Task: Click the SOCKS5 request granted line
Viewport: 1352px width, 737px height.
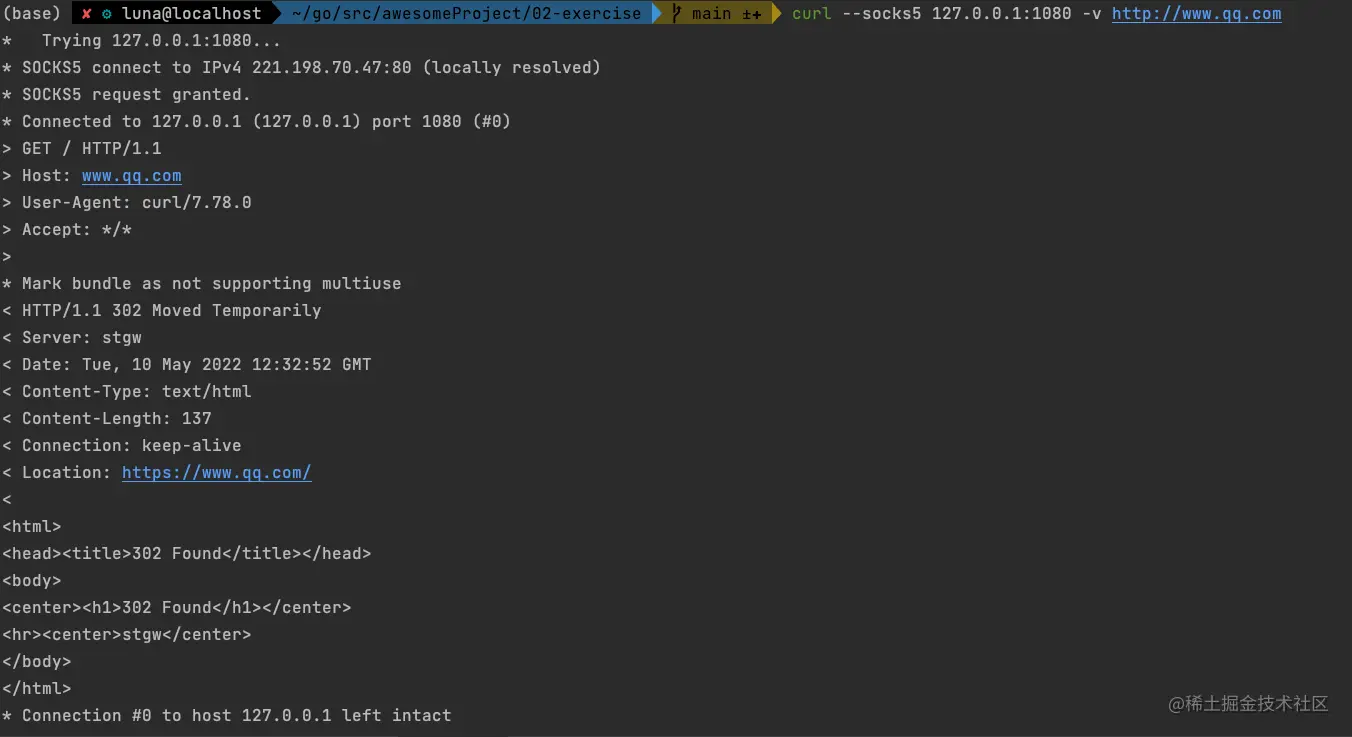Action: point(127,95)
